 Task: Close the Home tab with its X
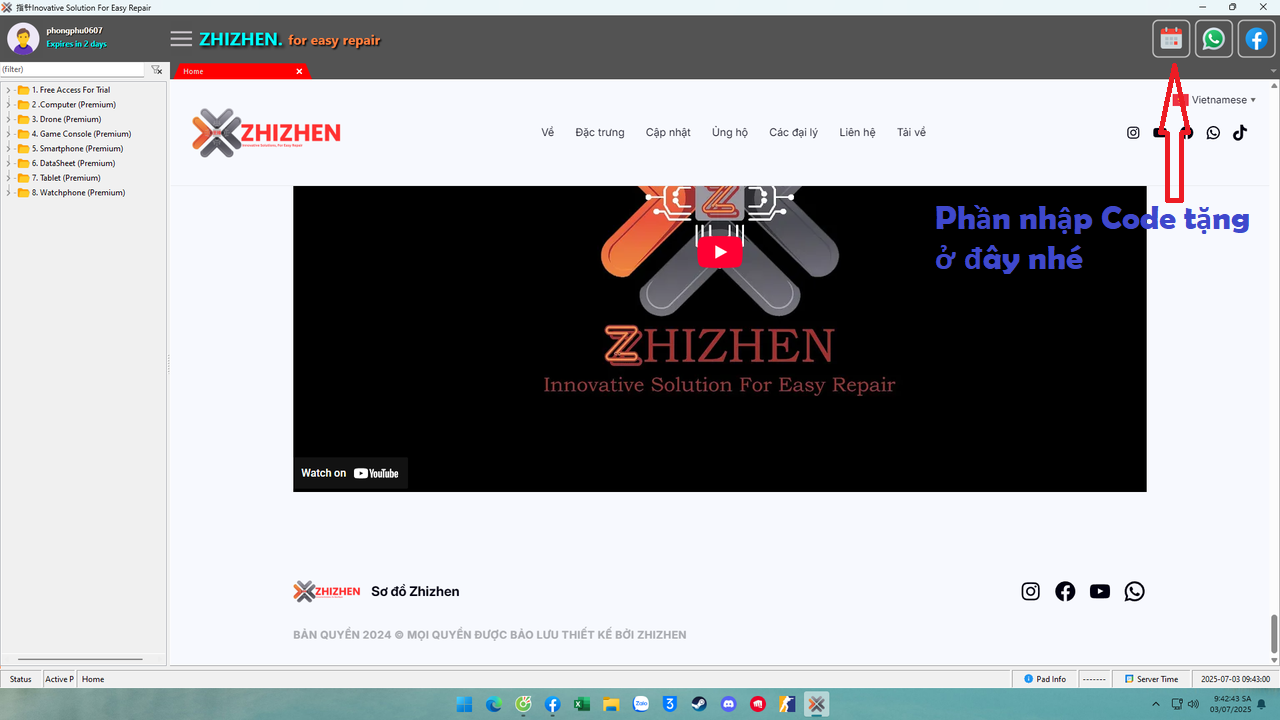pos(299,71)
